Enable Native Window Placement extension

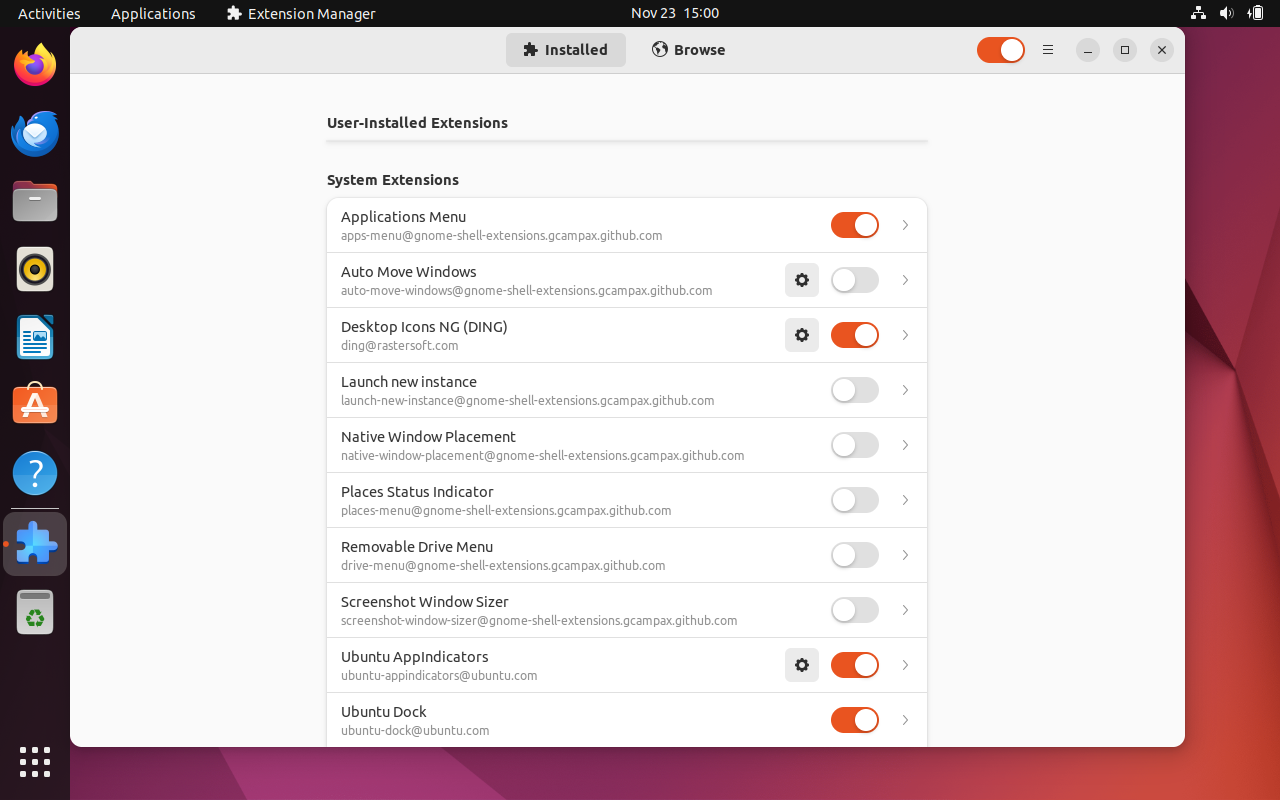(x=855, y=445)
